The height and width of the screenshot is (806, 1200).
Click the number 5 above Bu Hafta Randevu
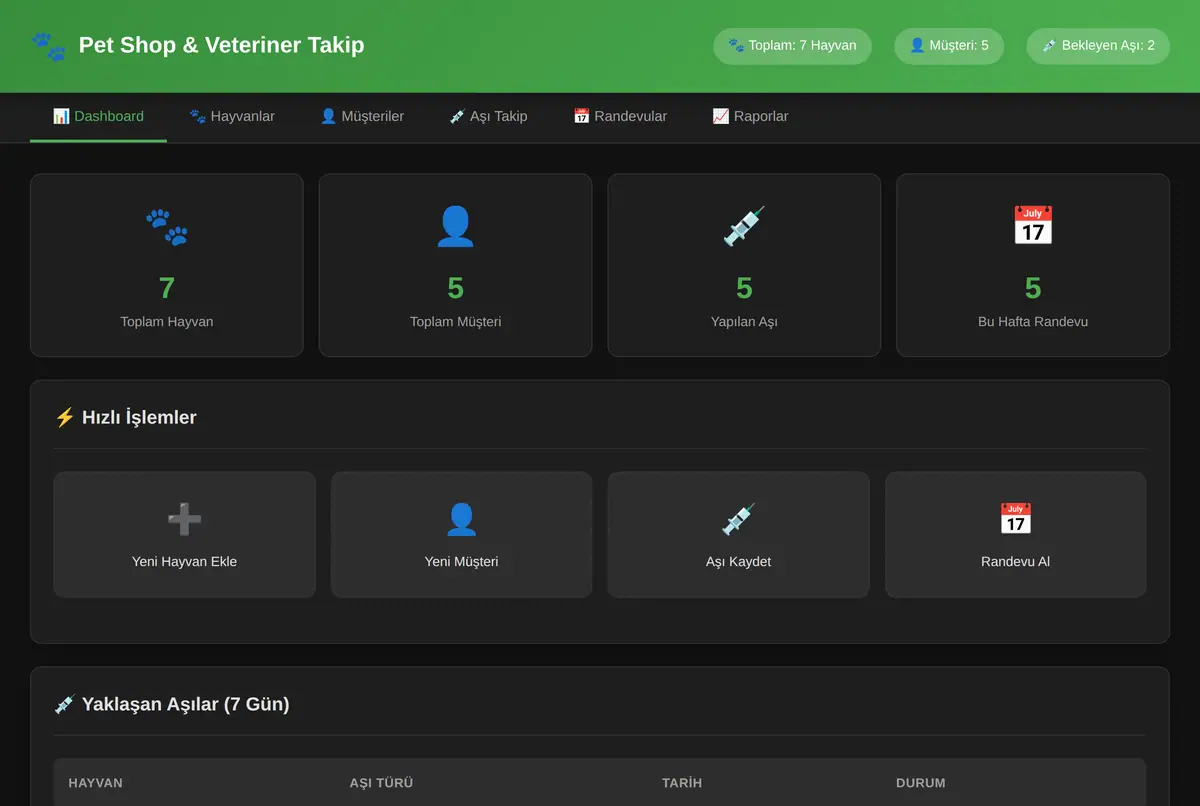[1033, 289]
